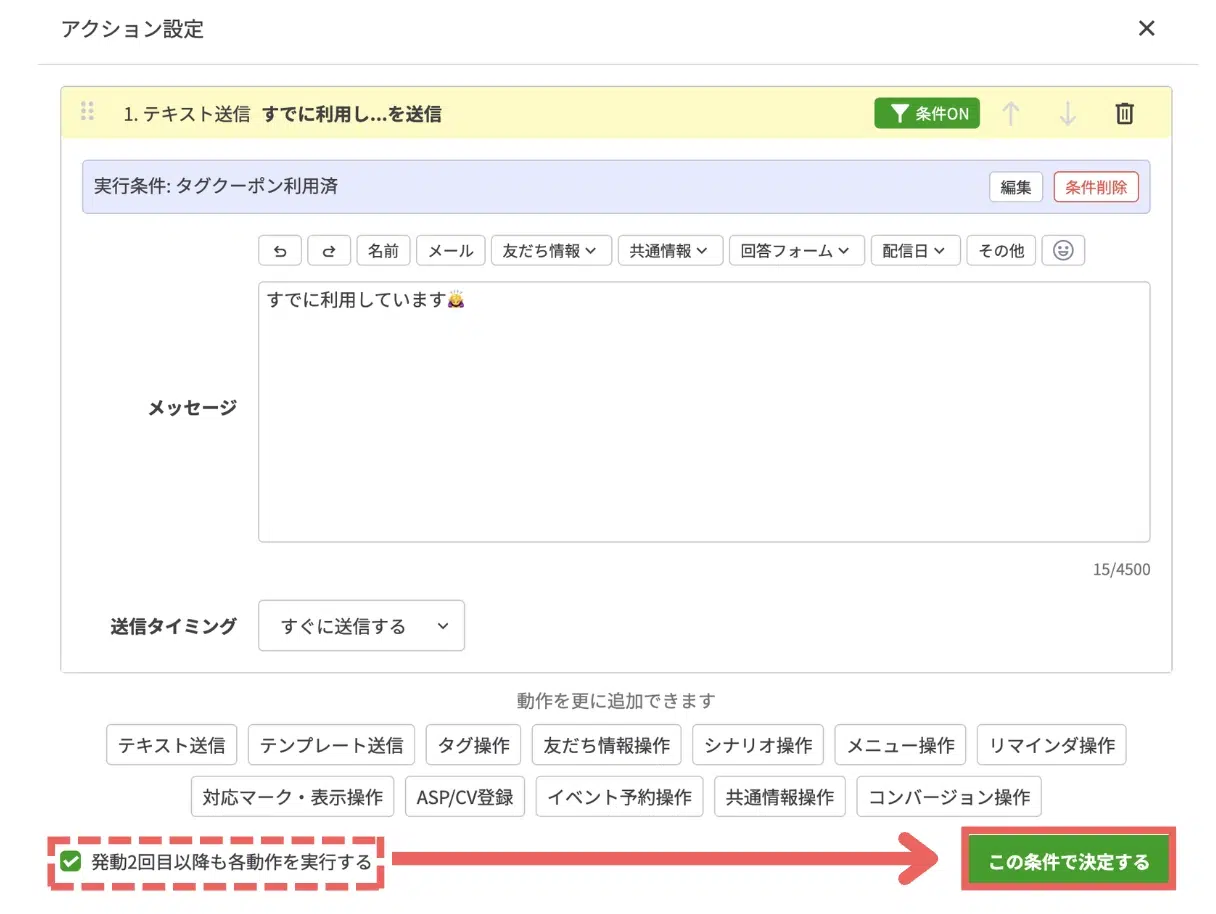Image resolution: width=1216 pixels, height=914 pixels.
Task: Grab the drag handle of action 1
Action: (x=87, y=111)
